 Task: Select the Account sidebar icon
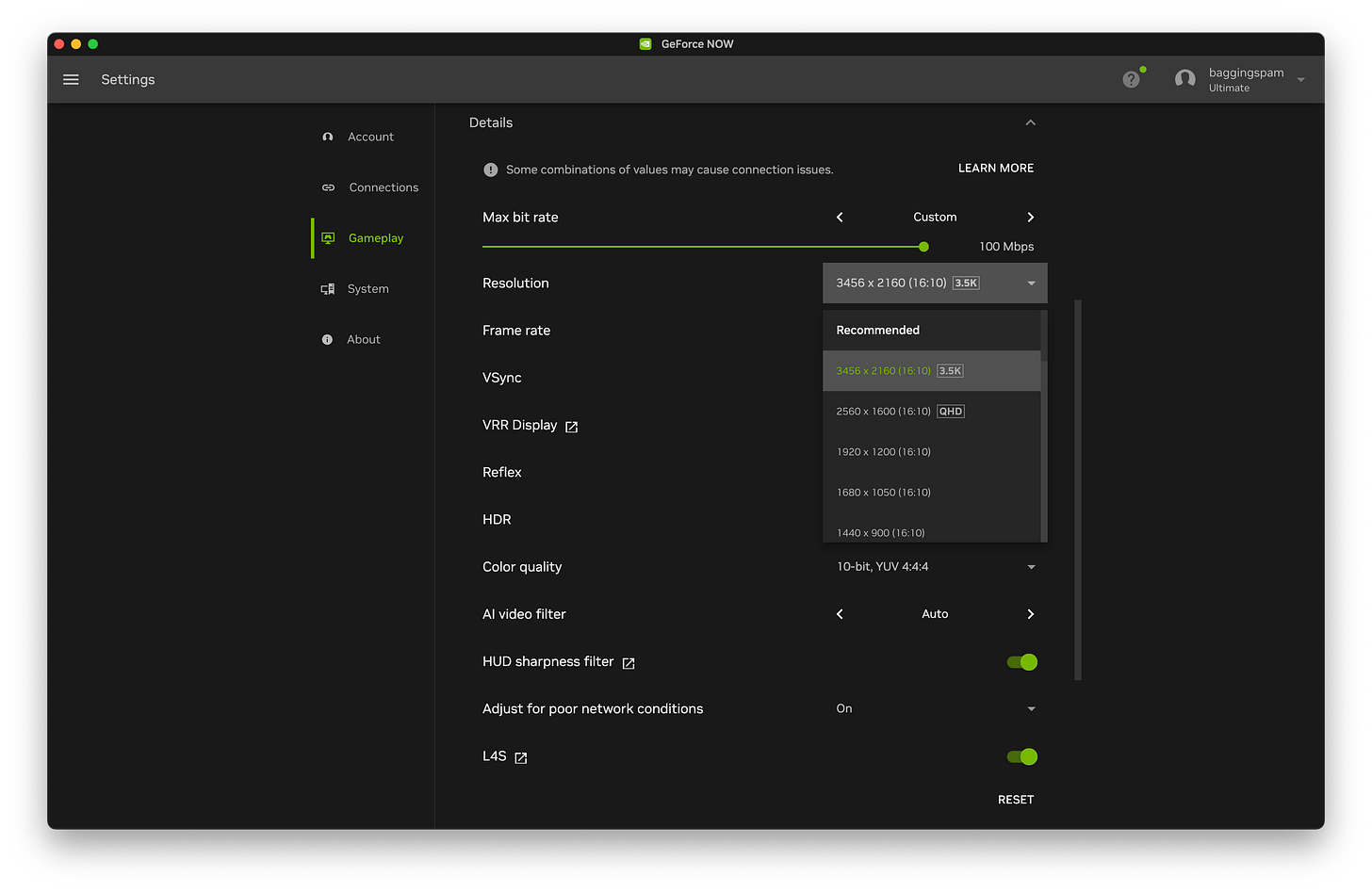point(327,137)
